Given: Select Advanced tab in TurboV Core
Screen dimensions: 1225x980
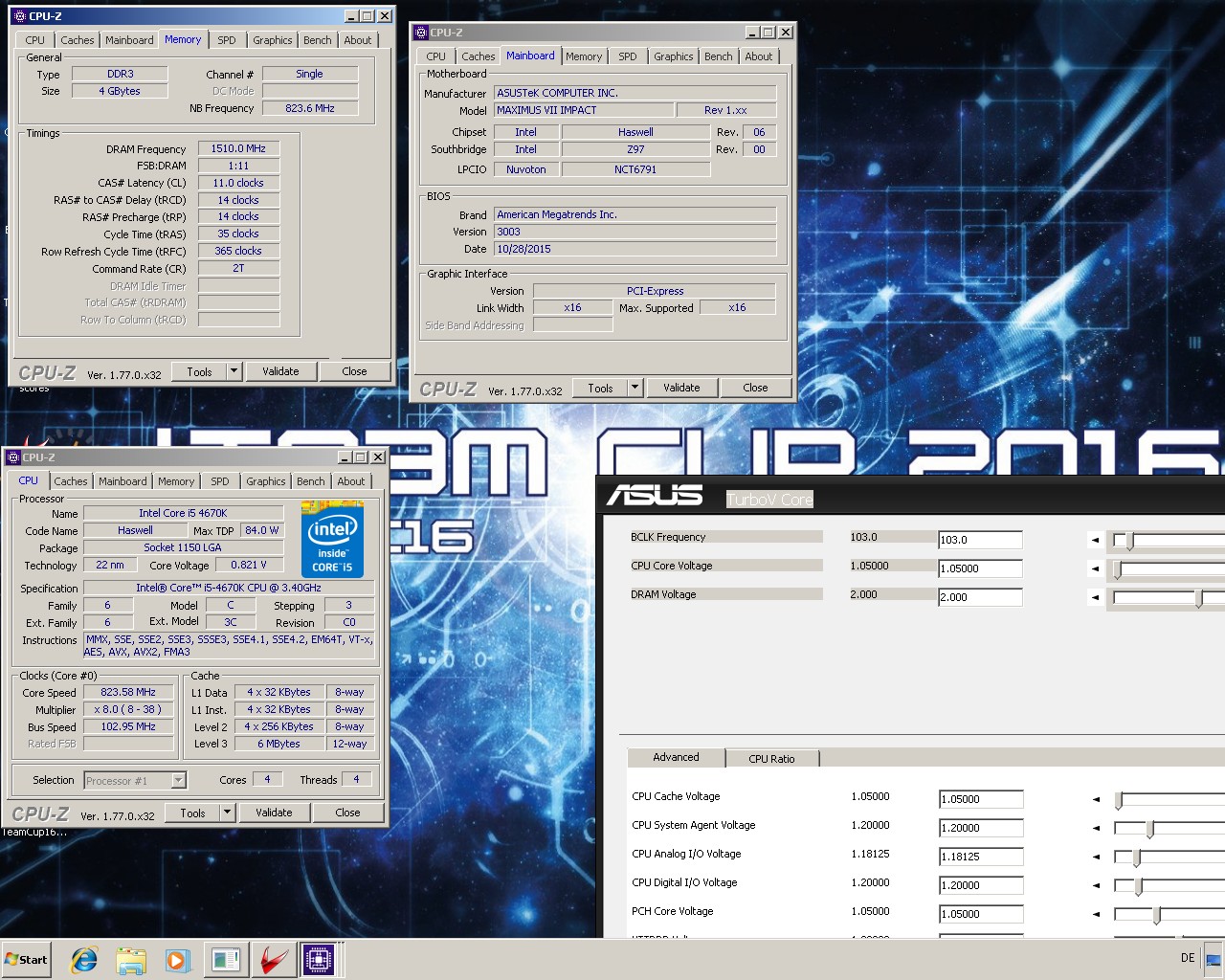Looking at the screenshot, I should pos(676,757).
